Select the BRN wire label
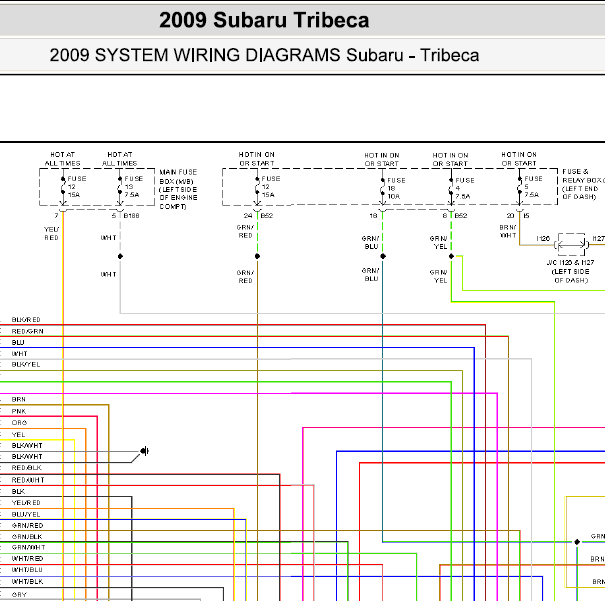 [19, 400]
